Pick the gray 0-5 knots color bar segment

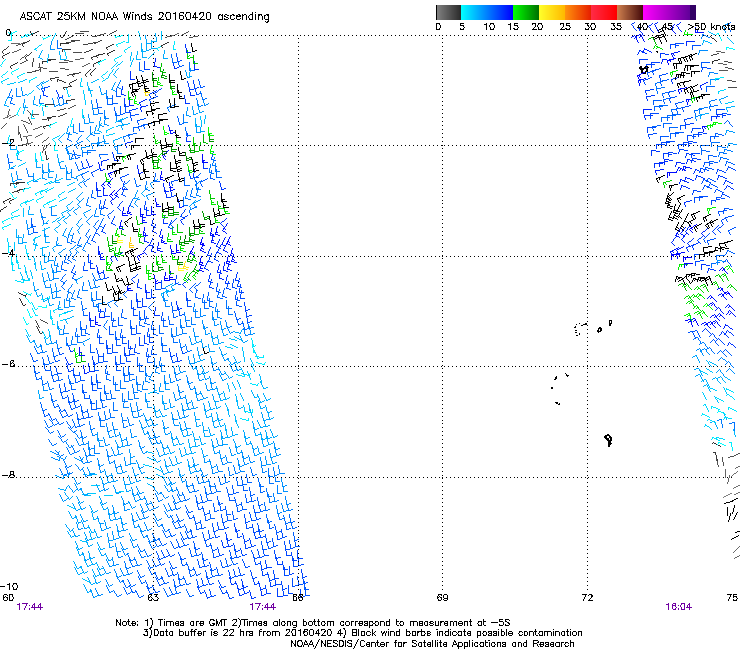coord(448,12)
